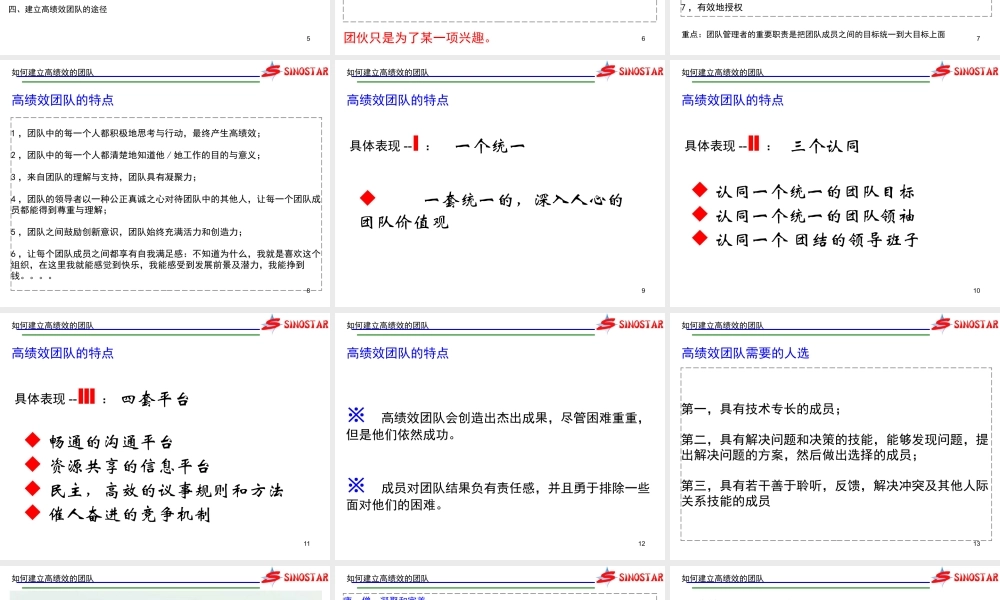Click the second blue ※ symbol on slide 12
The width and height of the screenshot is (1000, 600).
tap(356, 485)
